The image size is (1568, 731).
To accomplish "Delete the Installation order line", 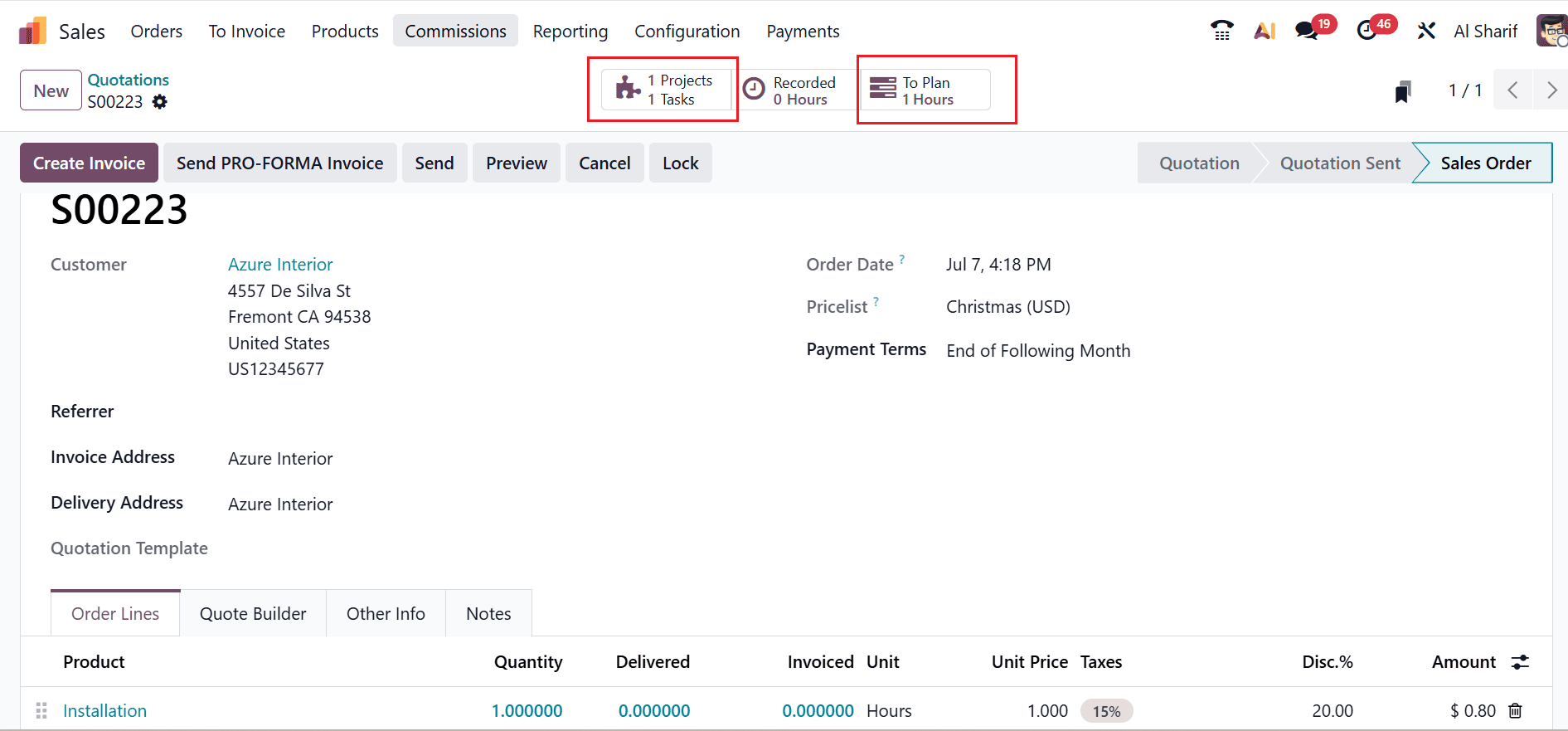I will (x=1516, y=710).
